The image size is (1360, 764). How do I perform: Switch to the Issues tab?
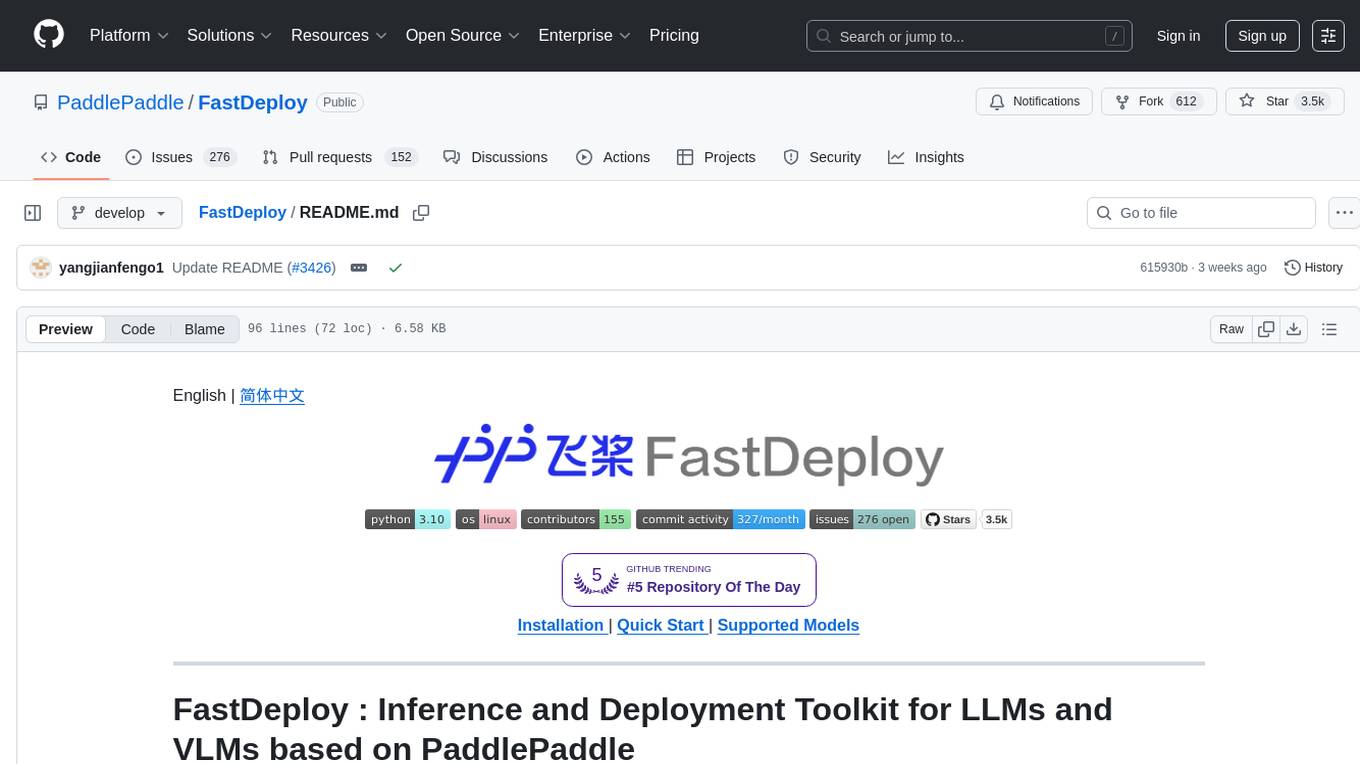(180, 157)
